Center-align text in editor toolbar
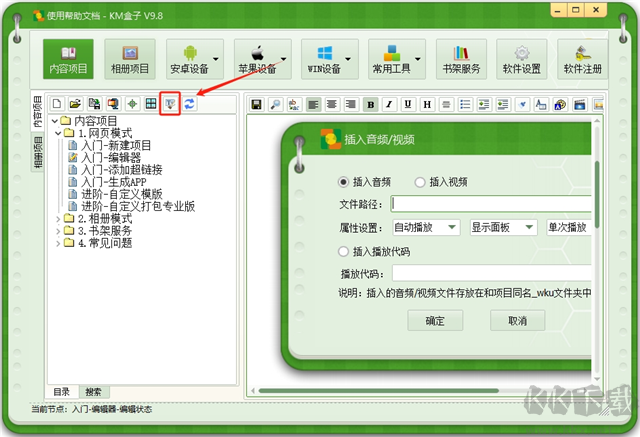 [332, 105]
